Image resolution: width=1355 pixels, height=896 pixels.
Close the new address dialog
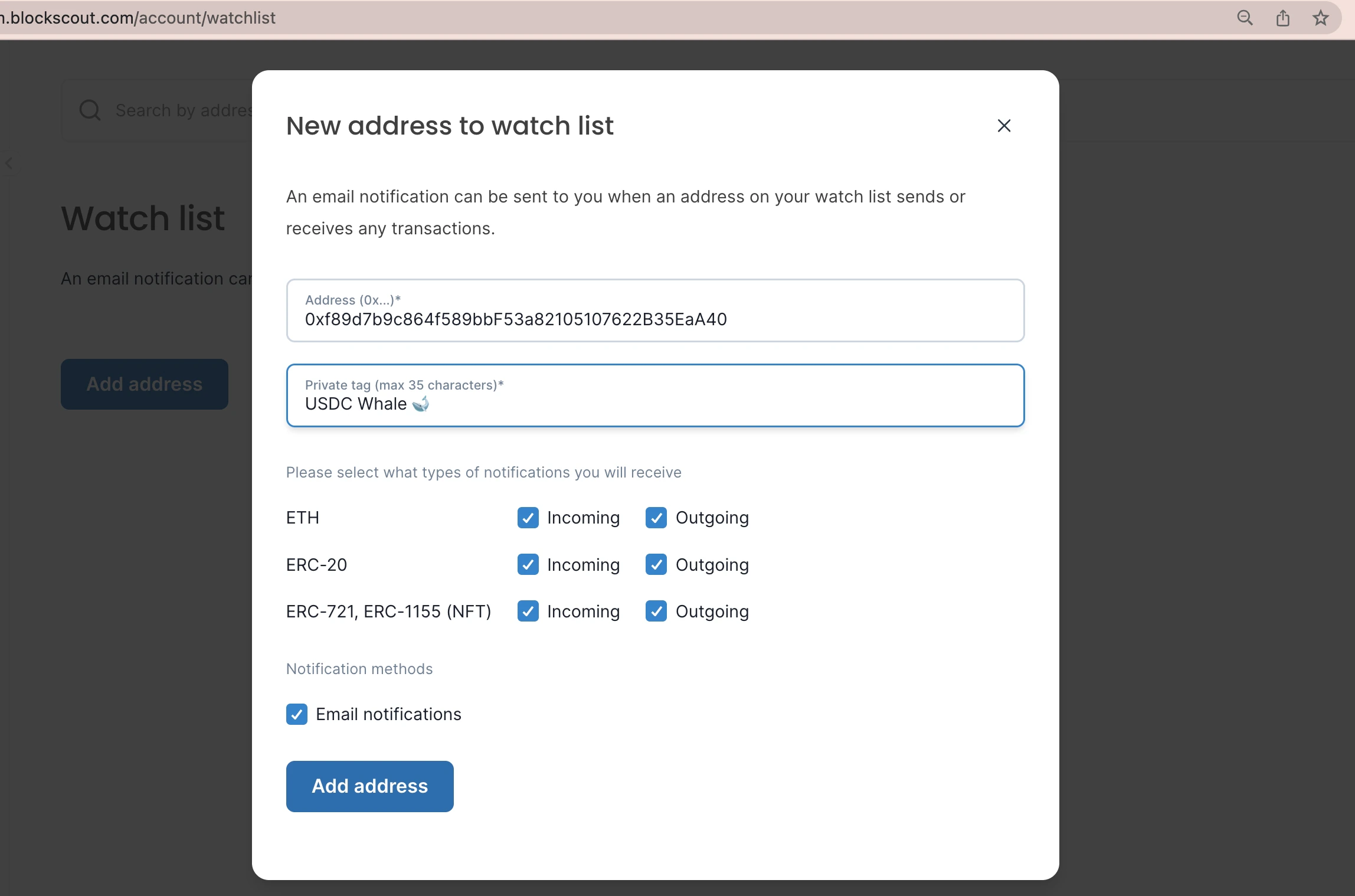1004,126
